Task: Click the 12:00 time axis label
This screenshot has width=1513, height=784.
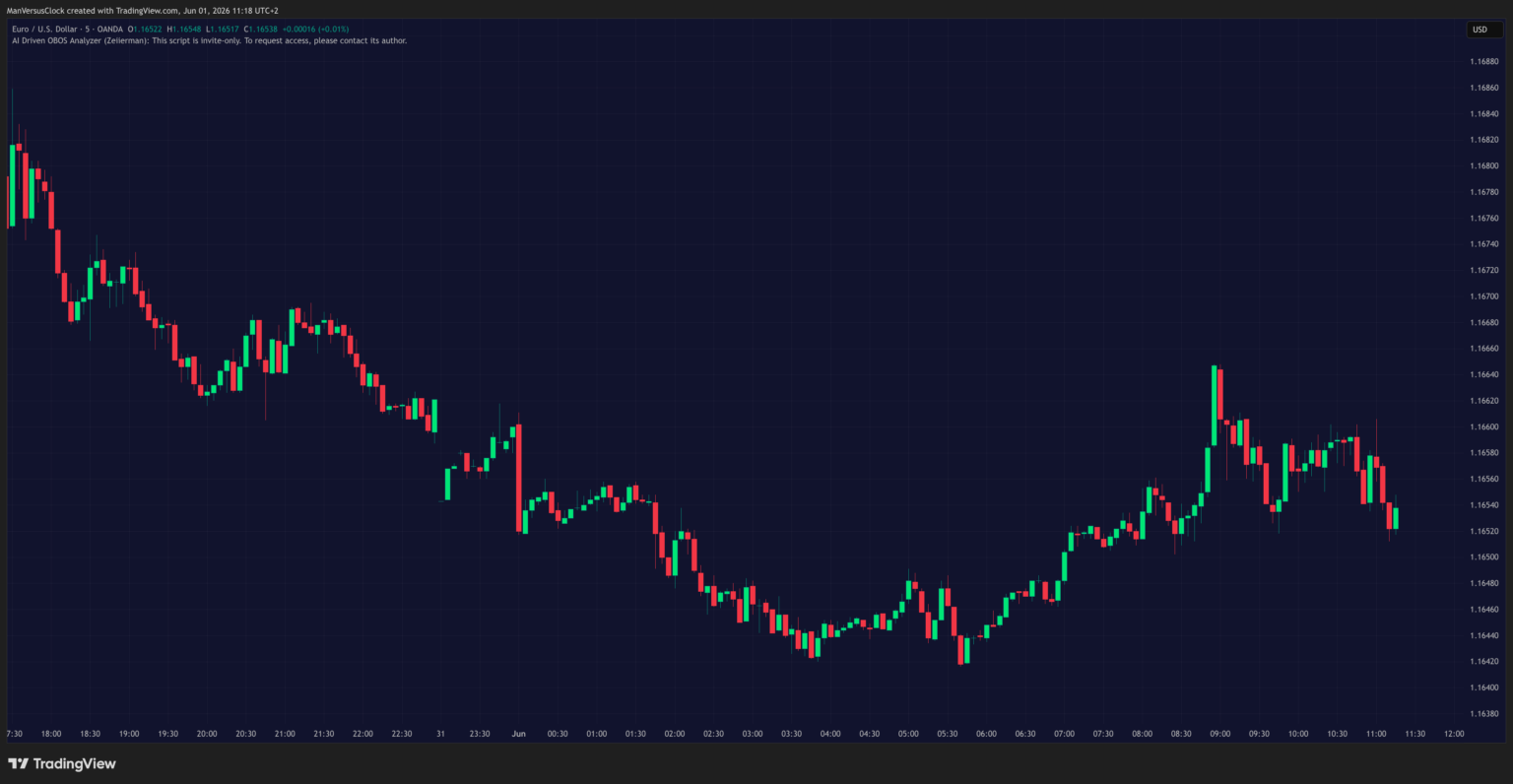Action: click(x=1454, y=734)
